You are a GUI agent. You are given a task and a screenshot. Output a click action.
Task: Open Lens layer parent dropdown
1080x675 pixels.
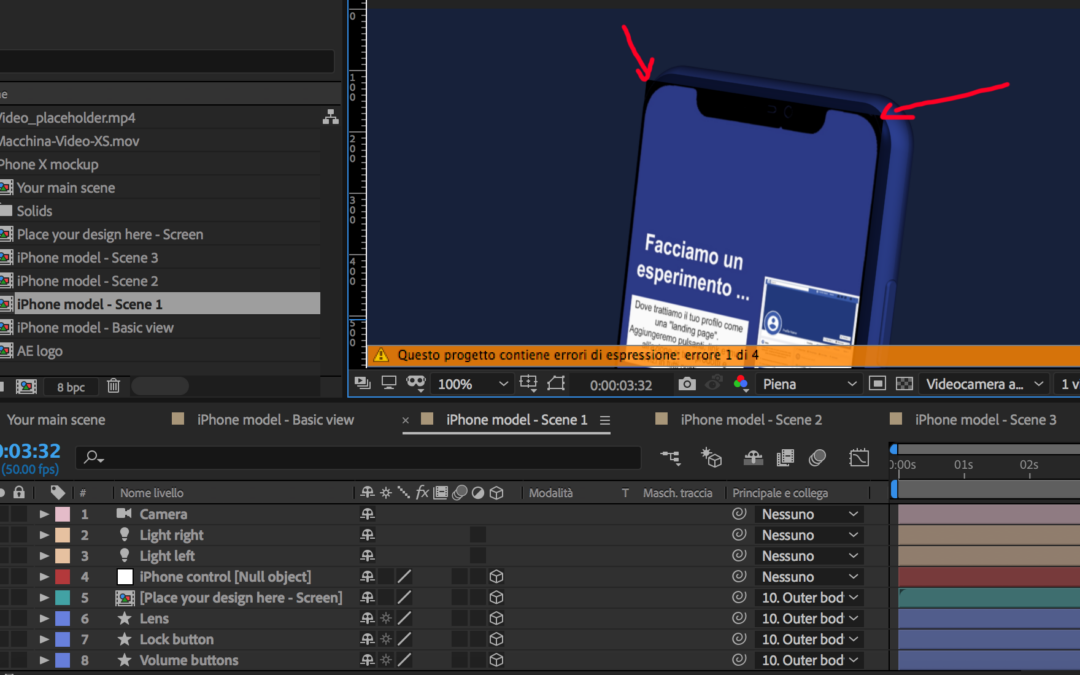tap(809, 618)
